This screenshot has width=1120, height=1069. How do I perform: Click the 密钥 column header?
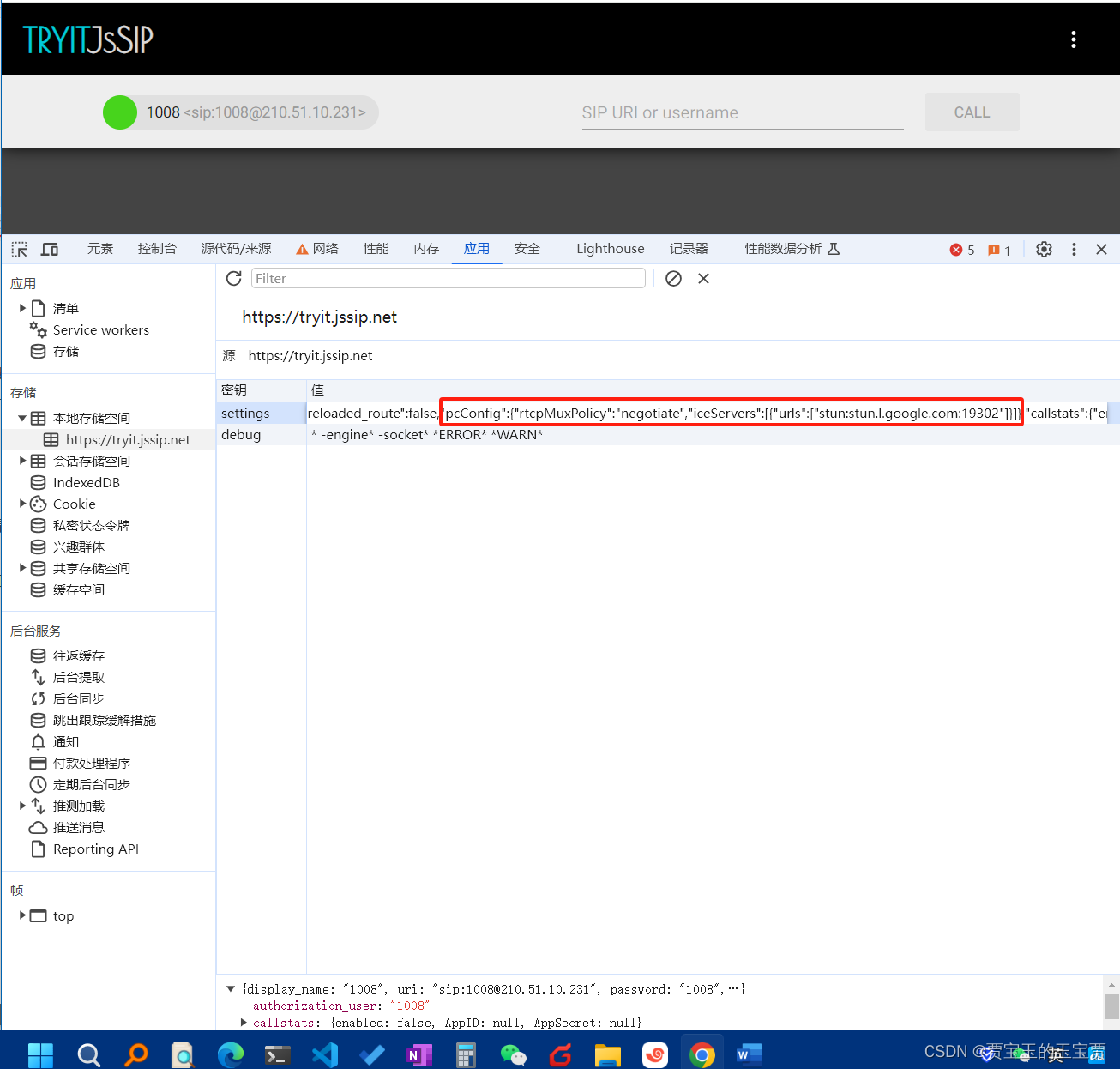(262, 390)
